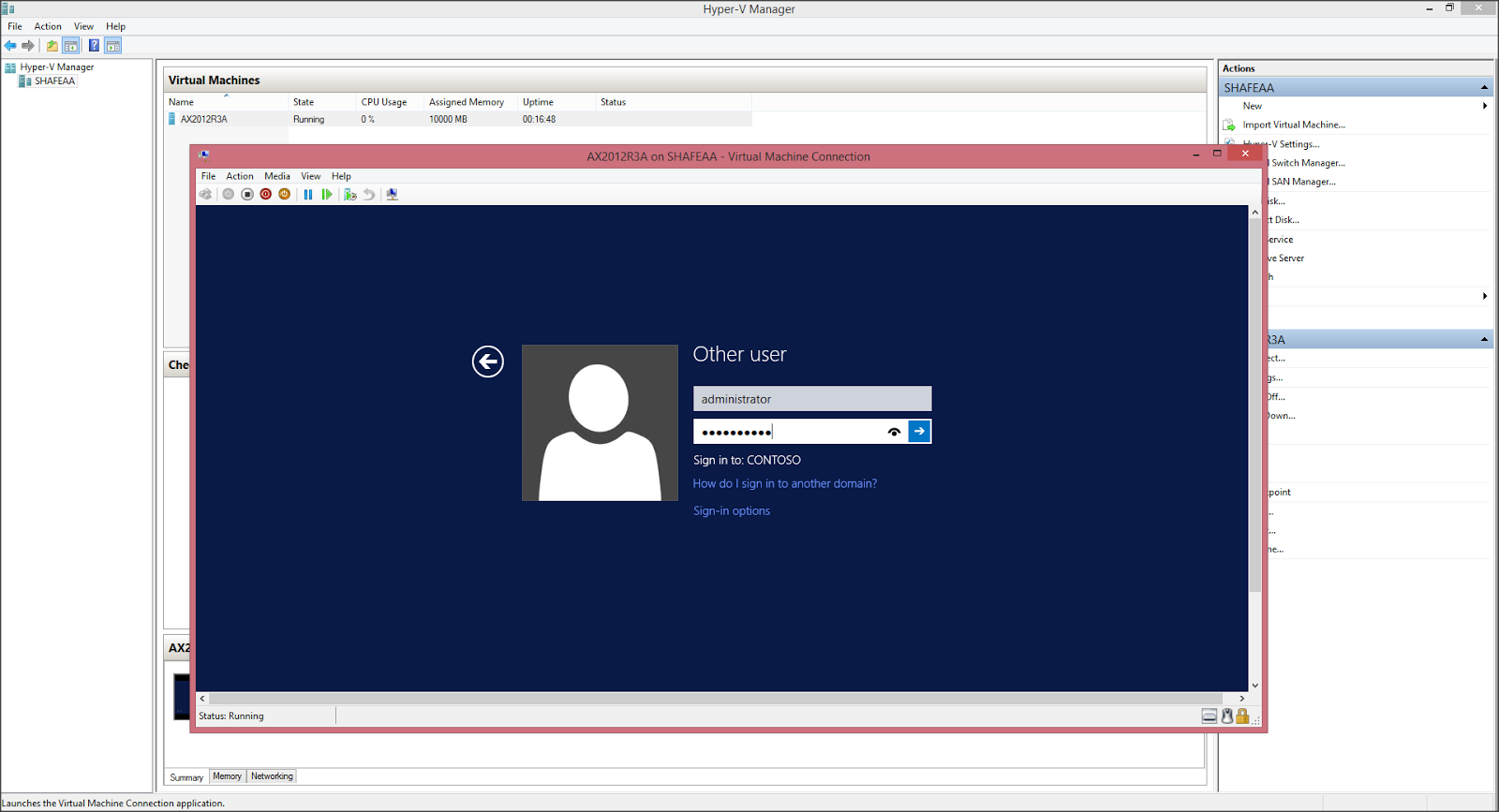1499x812 pixels.
Task: Toggle the Show/Hide Action Pane toolbar icon
Action: [113, 45]
